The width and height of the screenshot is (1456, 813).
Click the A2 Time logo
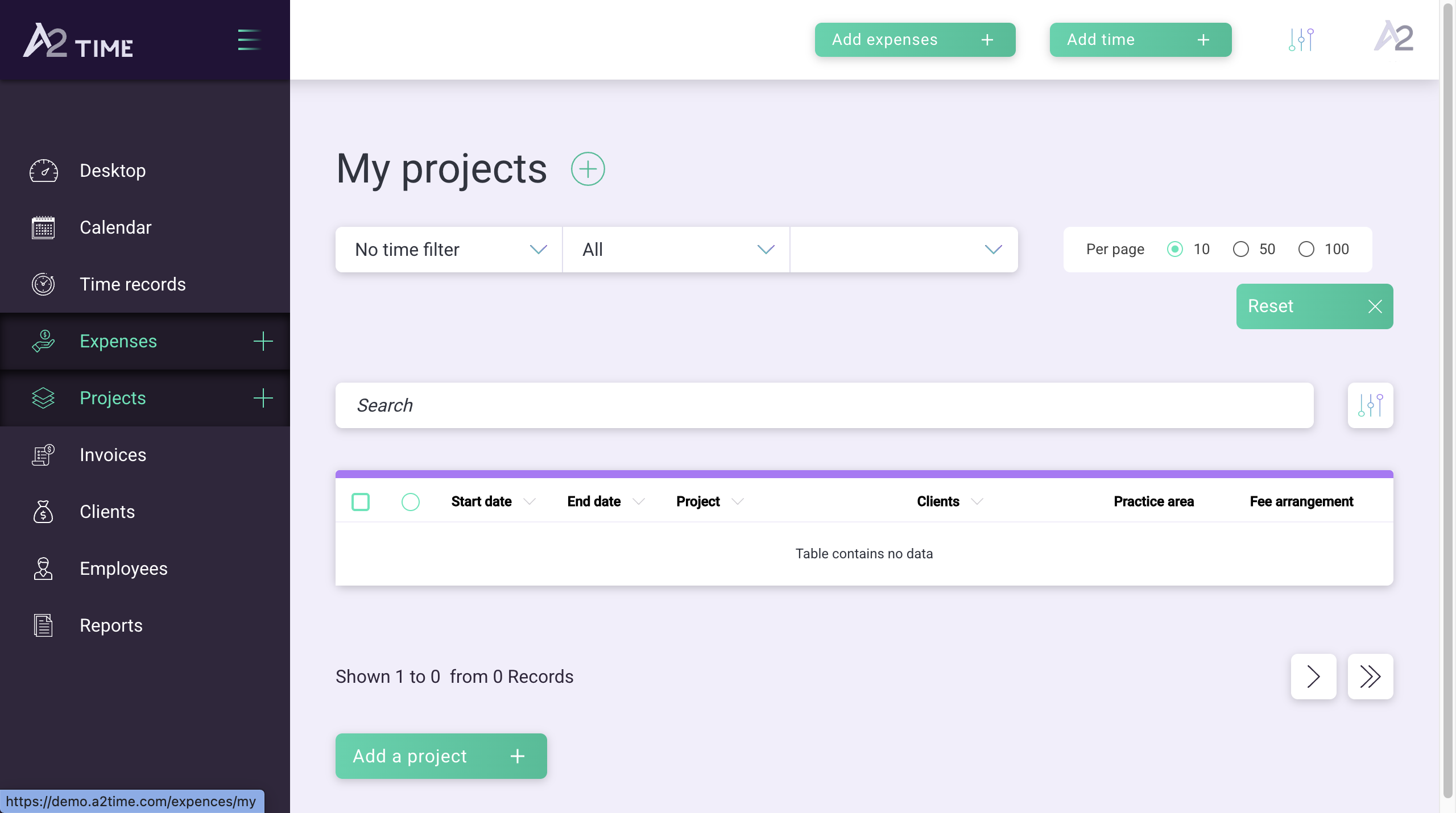[78, 40]
